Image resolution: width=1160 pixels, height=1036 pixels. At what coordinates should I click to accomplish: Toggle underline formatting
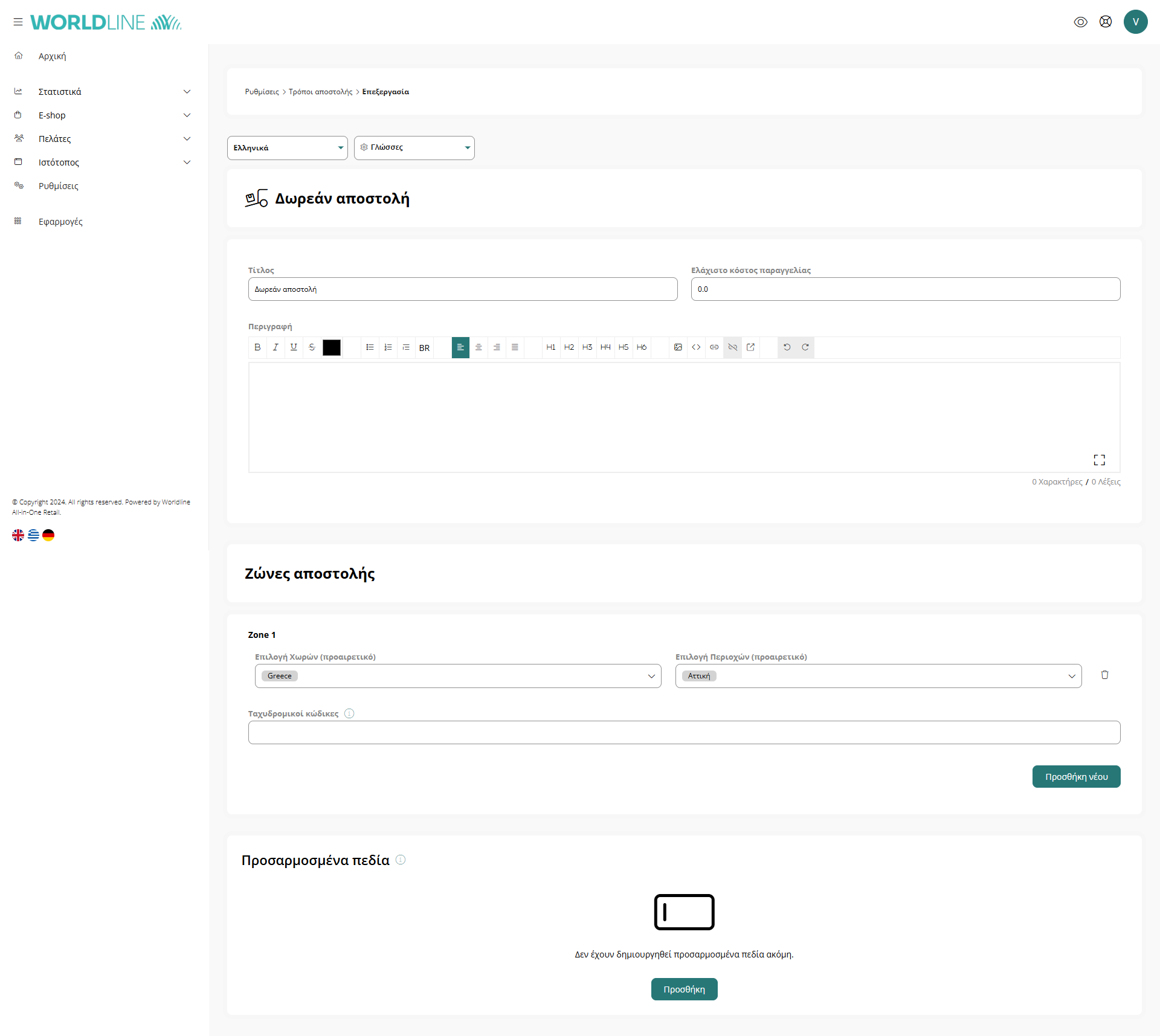click(x=294, y=347)
